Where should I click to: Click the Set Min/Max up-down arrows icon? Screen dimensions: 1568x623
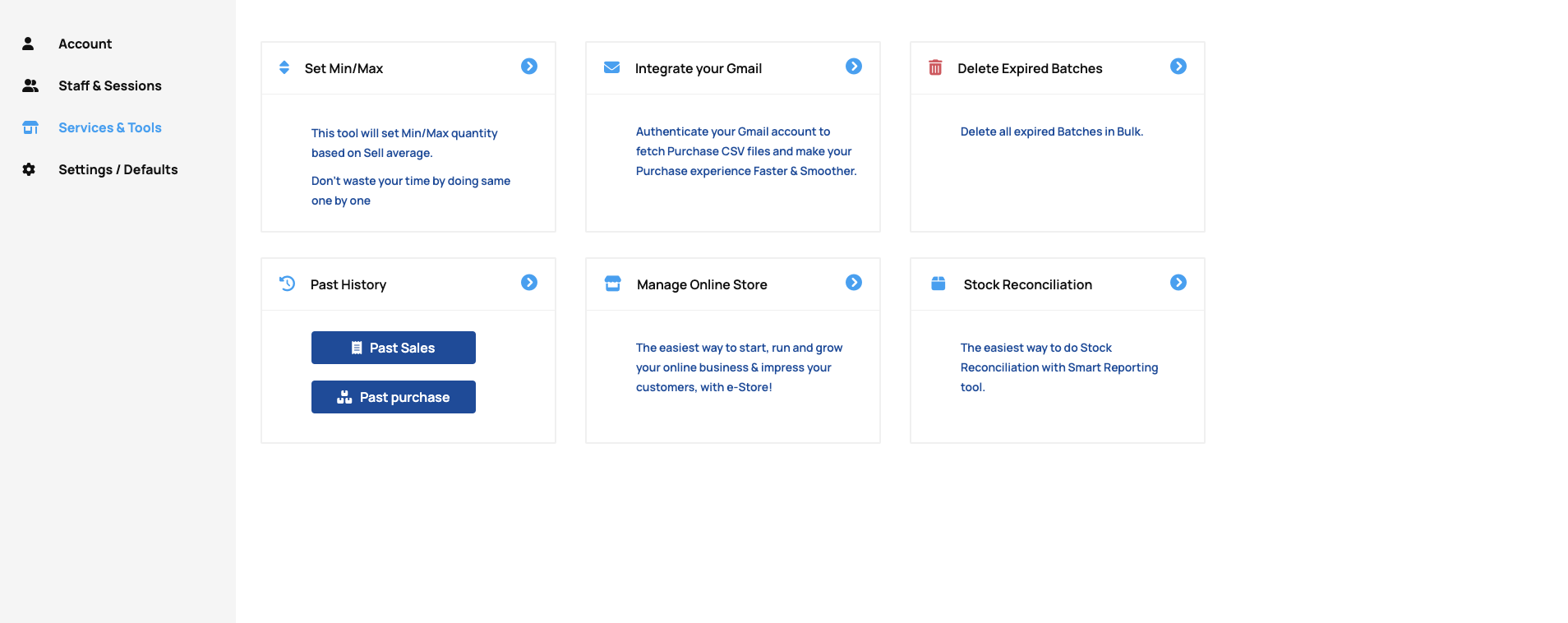coord(284,67)
